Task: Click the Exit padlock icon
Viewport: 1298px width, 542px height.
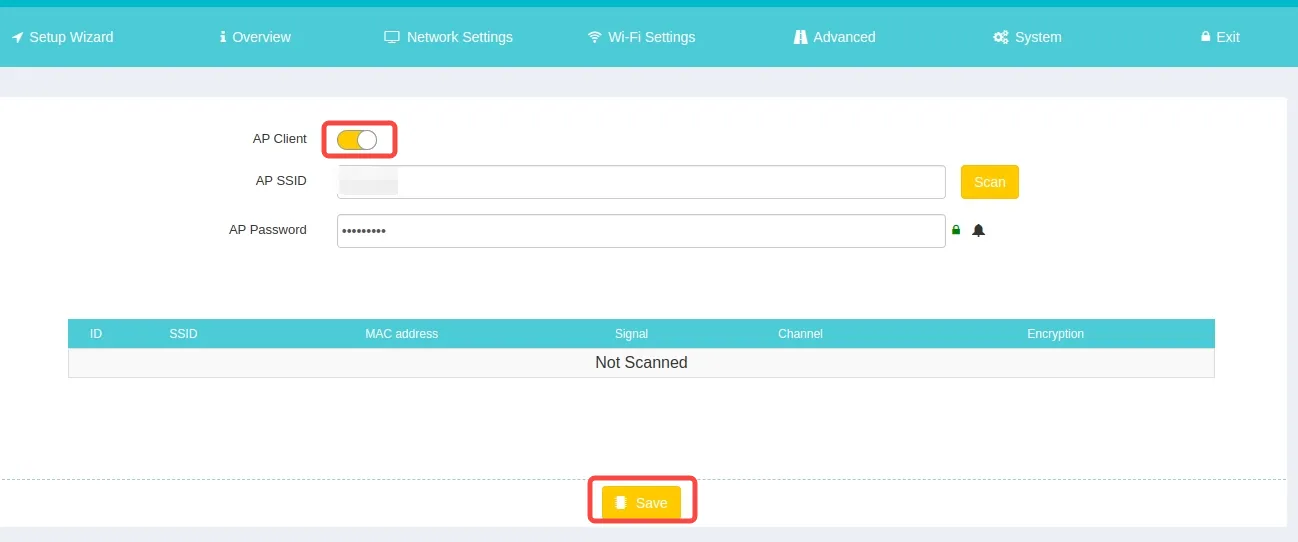Action: tap(1205, 37)
